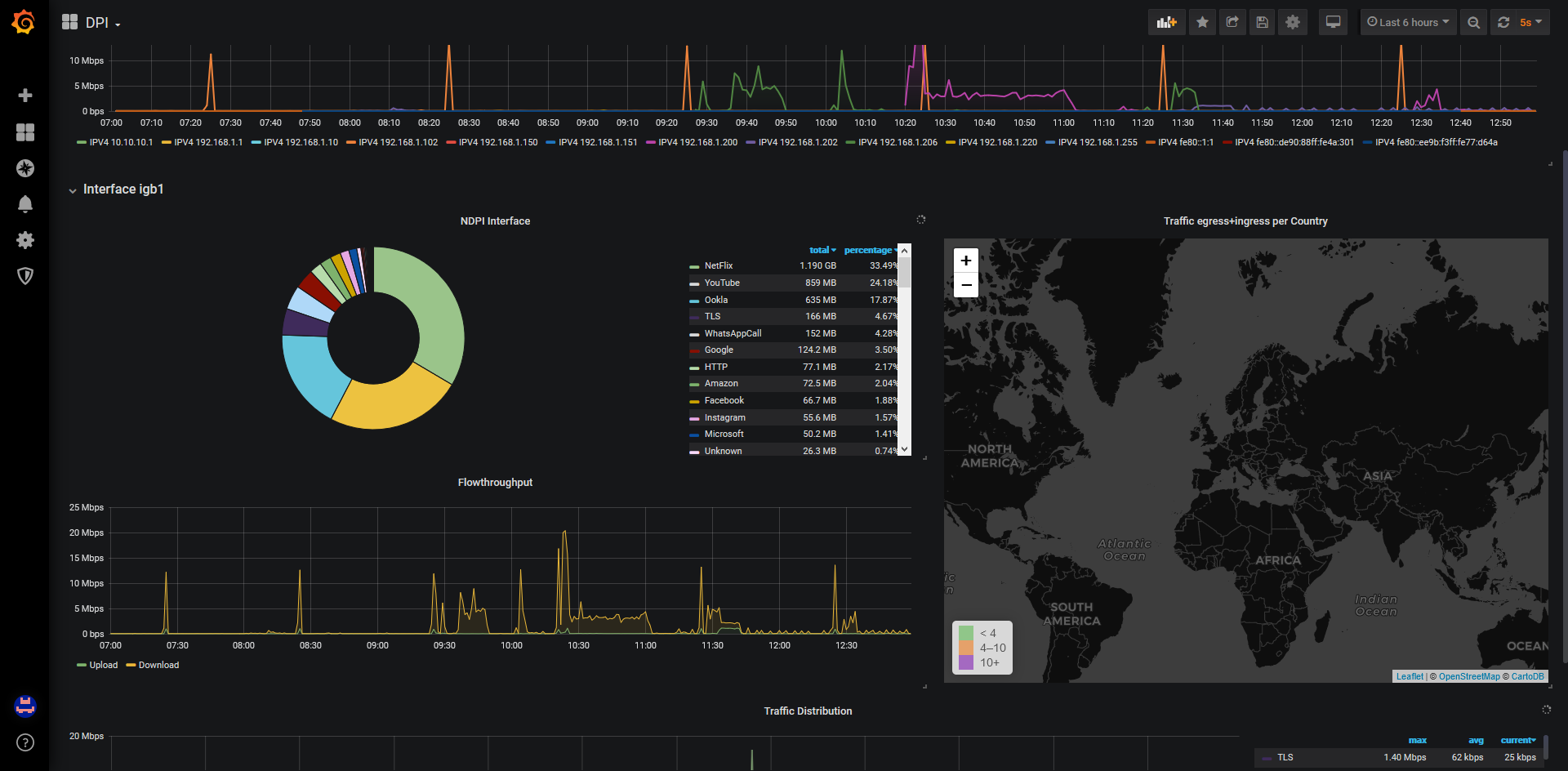This screenshot has width=1568, height=771.
Task: Click the Amazon color swatch in legend
Action: (694, 385)
